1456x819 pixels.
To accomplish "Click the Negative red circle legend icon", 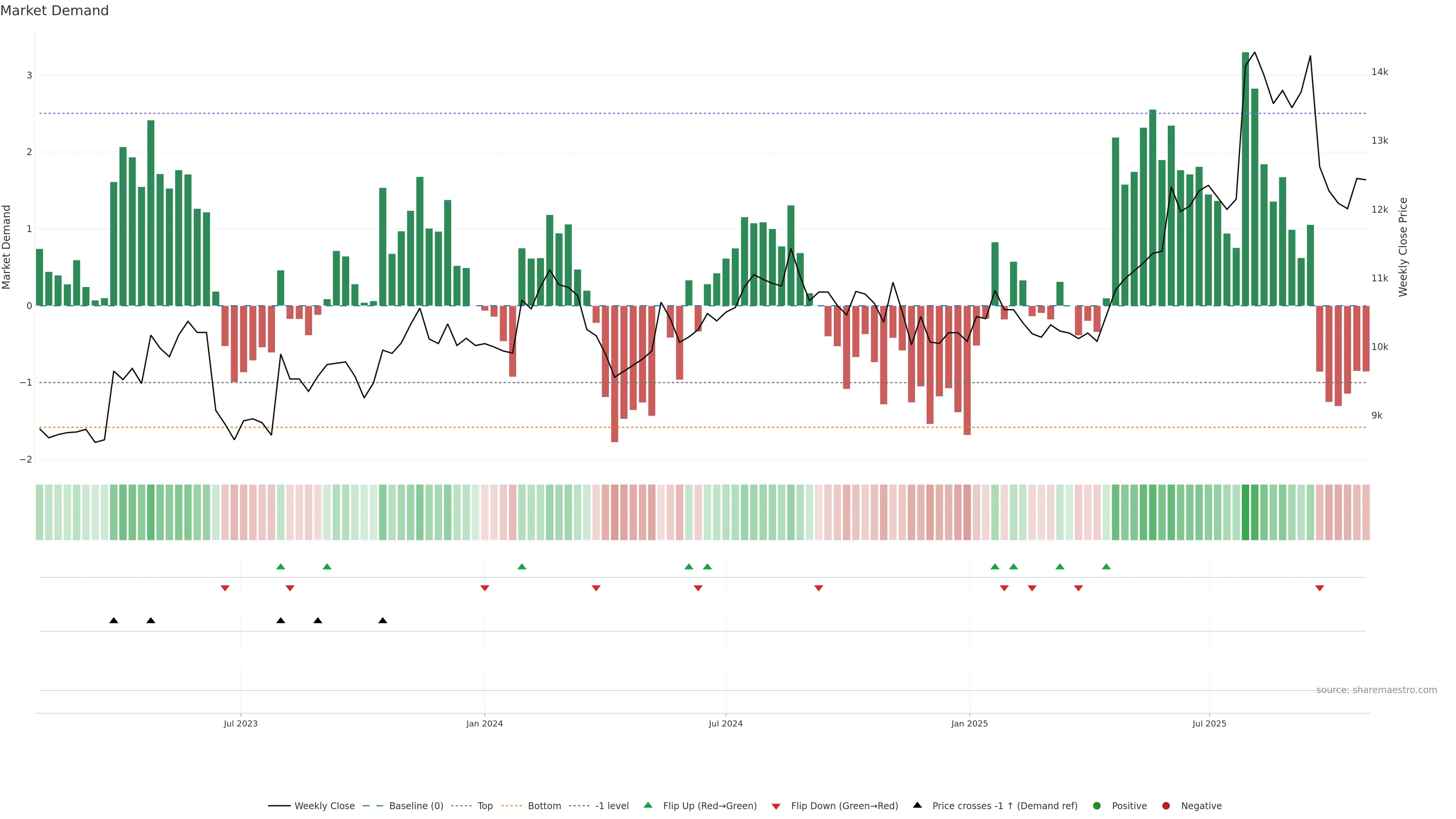I will (x=1166, y=806).
